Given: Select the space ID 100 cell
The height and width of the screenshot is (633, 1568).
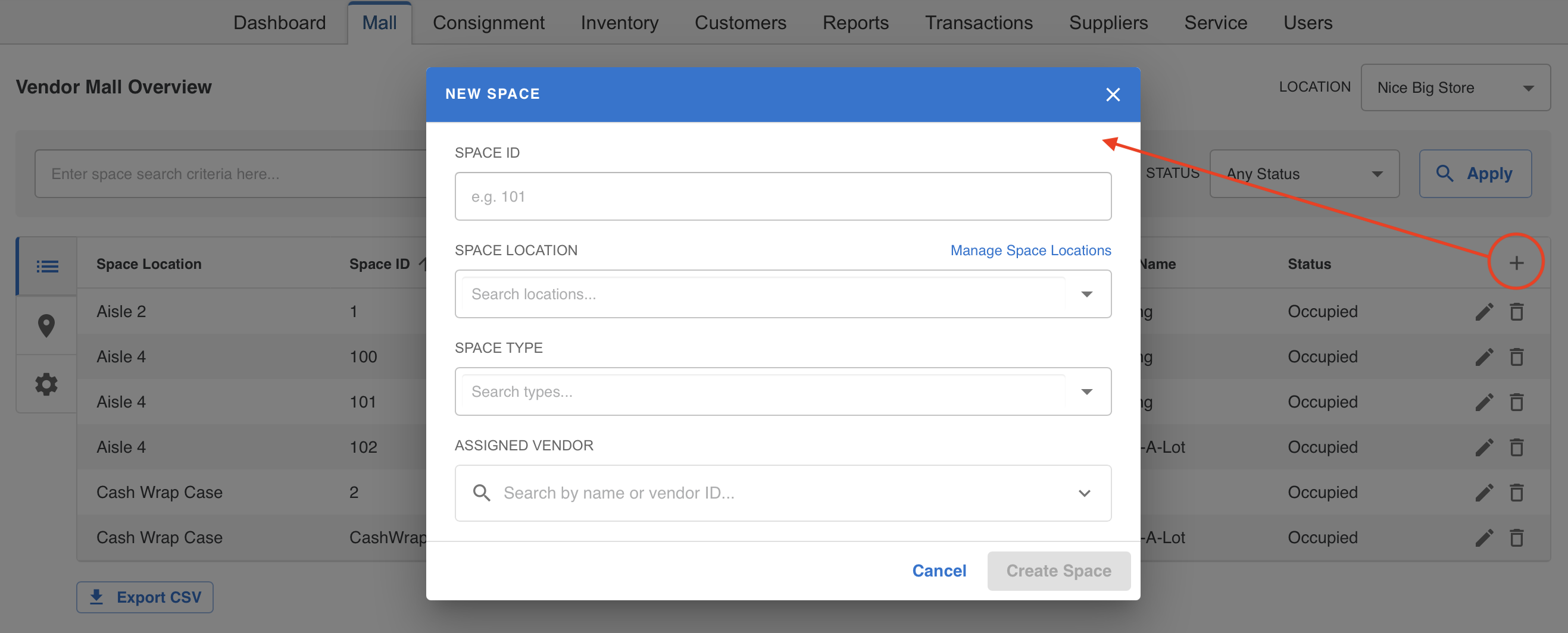Looking at the screenshot, I should pyautogui.click(x=363, y=356).
